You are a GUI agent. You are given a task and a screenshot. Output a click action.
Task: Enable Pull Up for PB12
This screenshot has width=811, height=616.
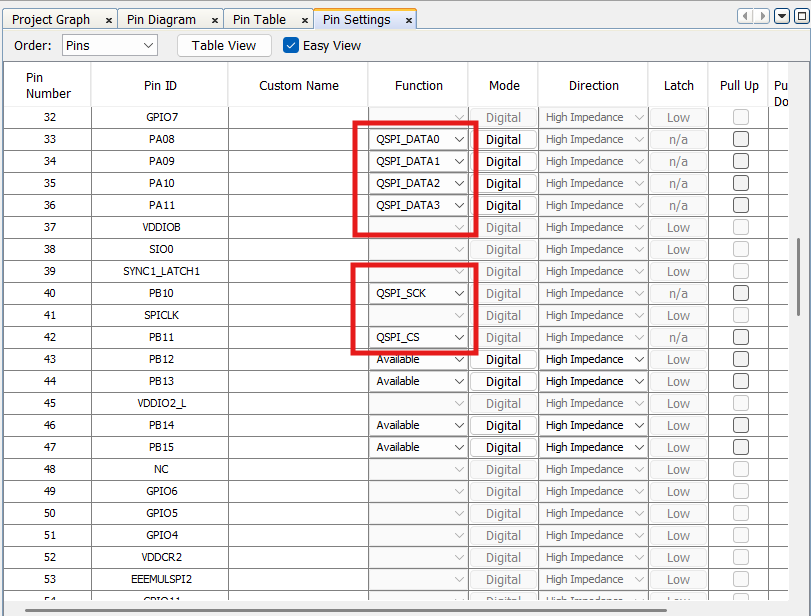pos(741,359)
